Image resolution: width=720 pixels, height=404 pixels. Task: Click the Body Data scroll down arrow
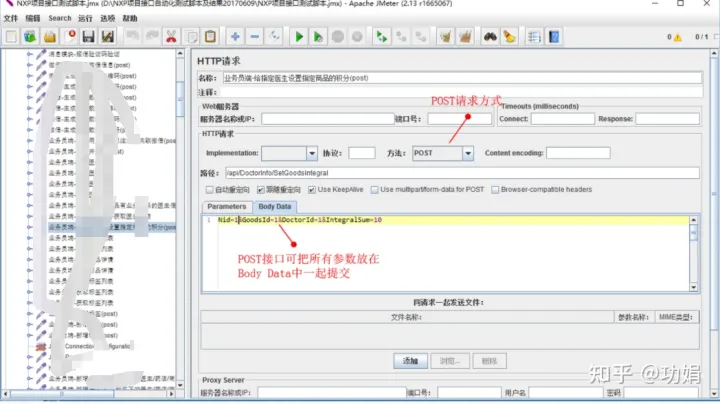click(693, 287)
